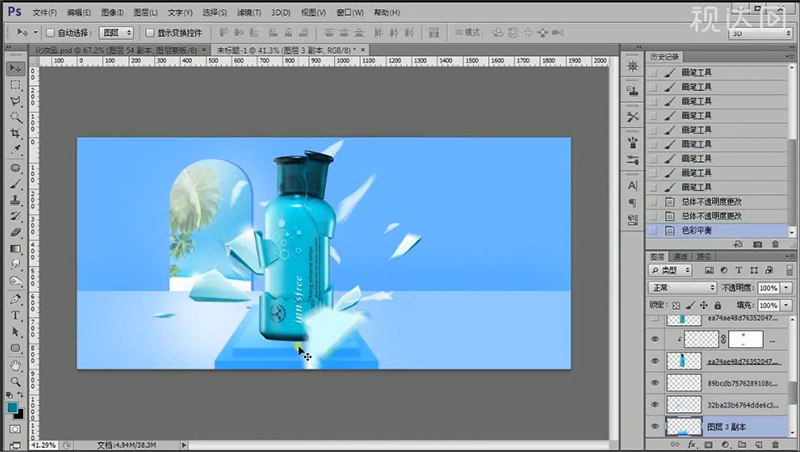The width and height of the screenshot is (800, 452).
Task: Select the Quick Selection tool
Action: coord(15,117)
